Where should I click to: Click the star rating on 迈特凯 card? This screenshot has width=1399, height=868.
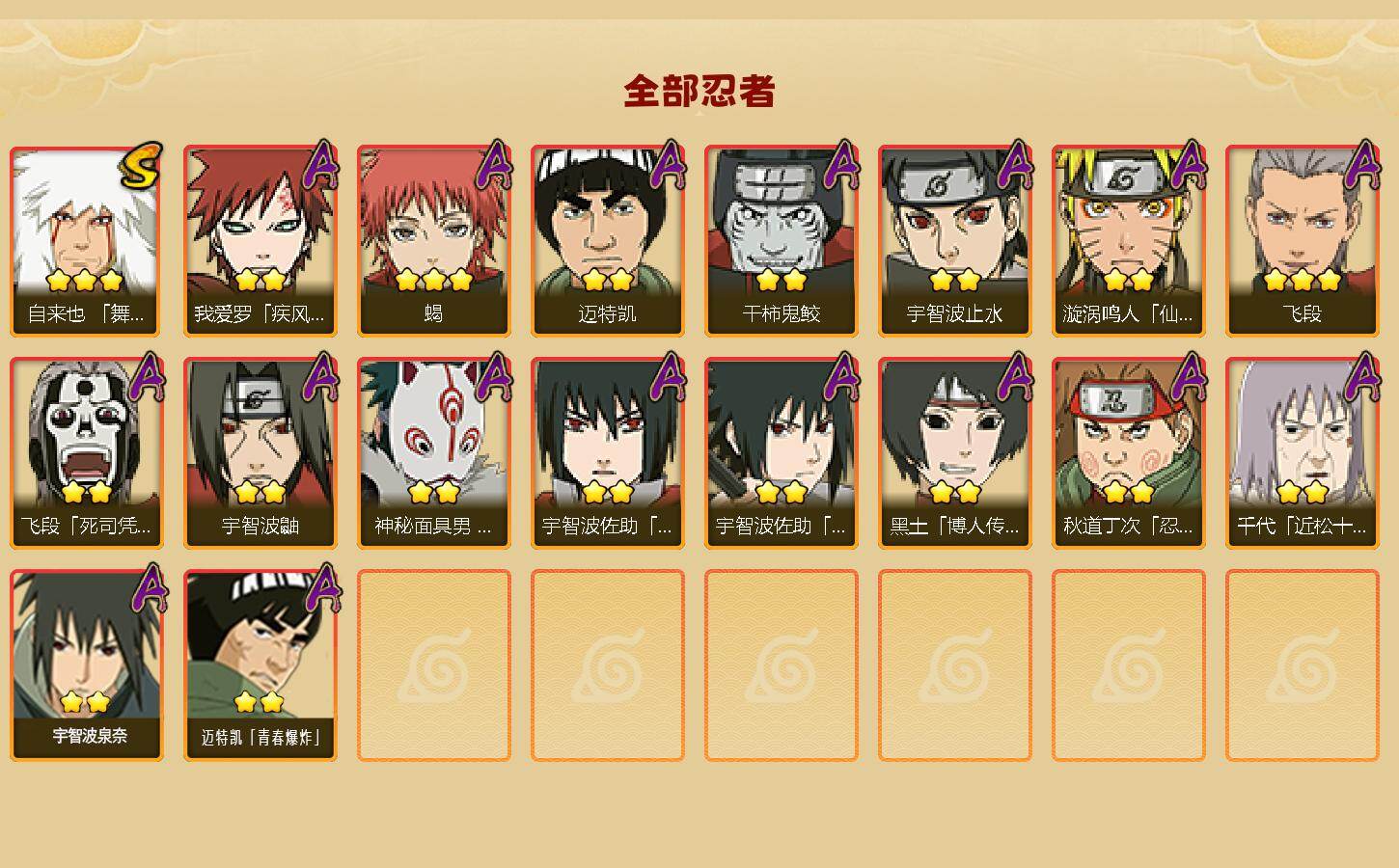608,280
